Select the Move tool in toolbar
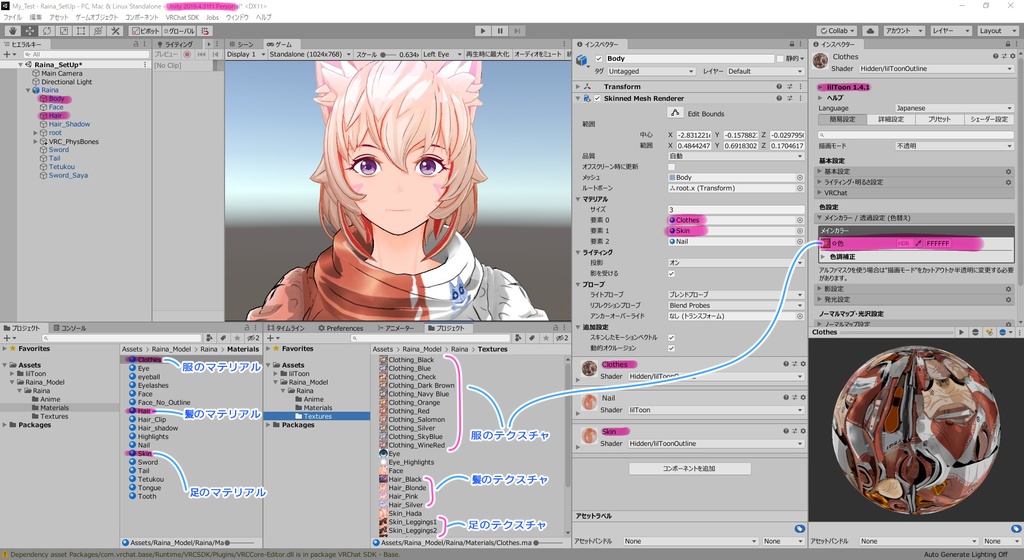This screenshot has width=1024, height=560. pos(30,31)
